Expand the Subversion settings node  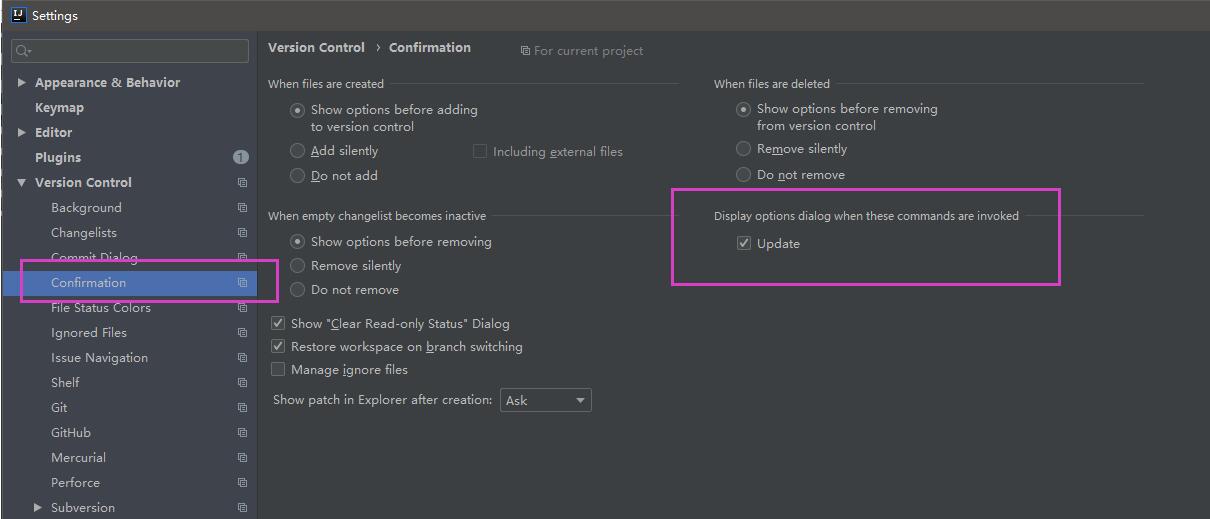38,508
